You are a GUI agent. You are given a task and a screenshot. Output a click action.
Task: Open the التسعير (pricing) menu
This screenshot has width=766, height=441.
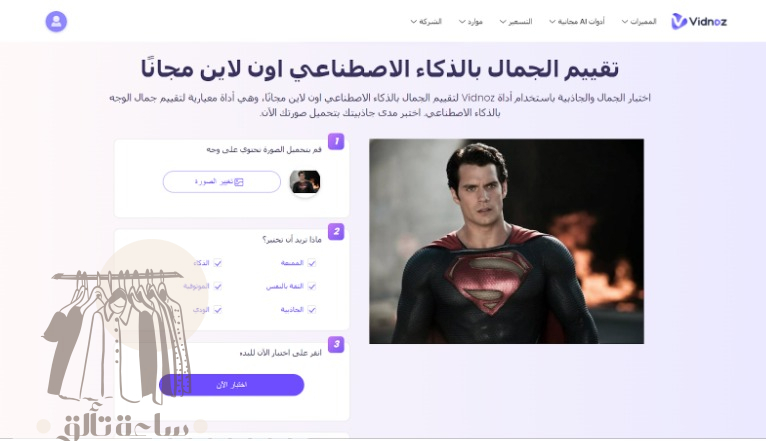coord(516,21)
